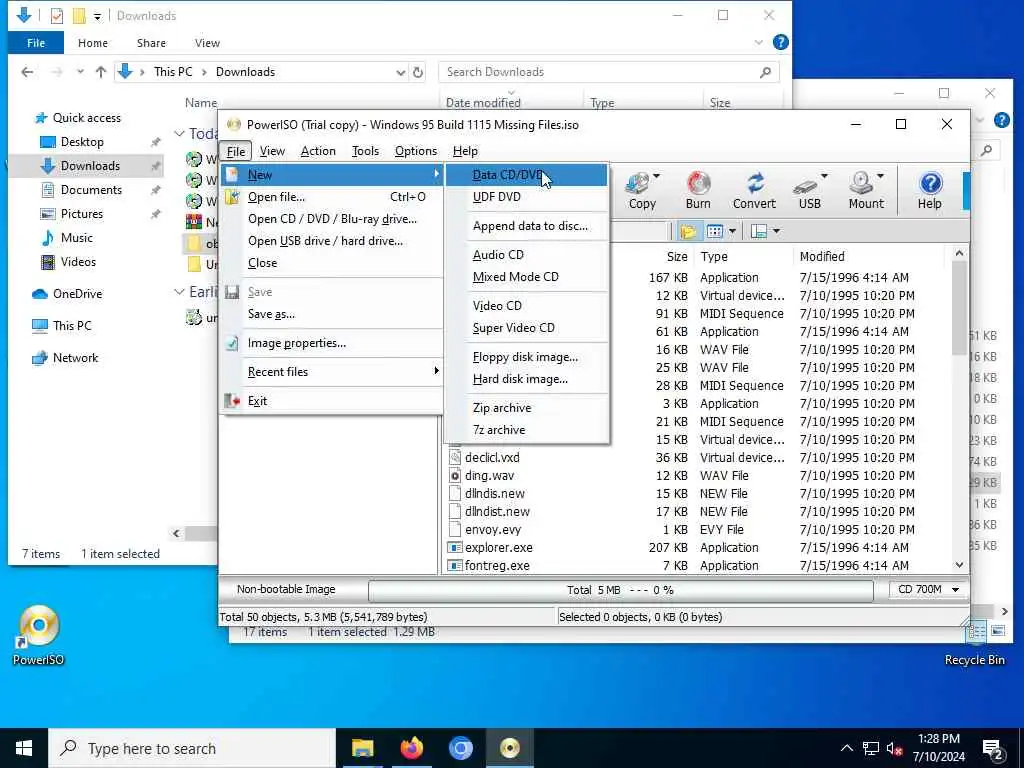Collapse the Today group in Downloads
1024x768 pixels.
coord(179,133)
